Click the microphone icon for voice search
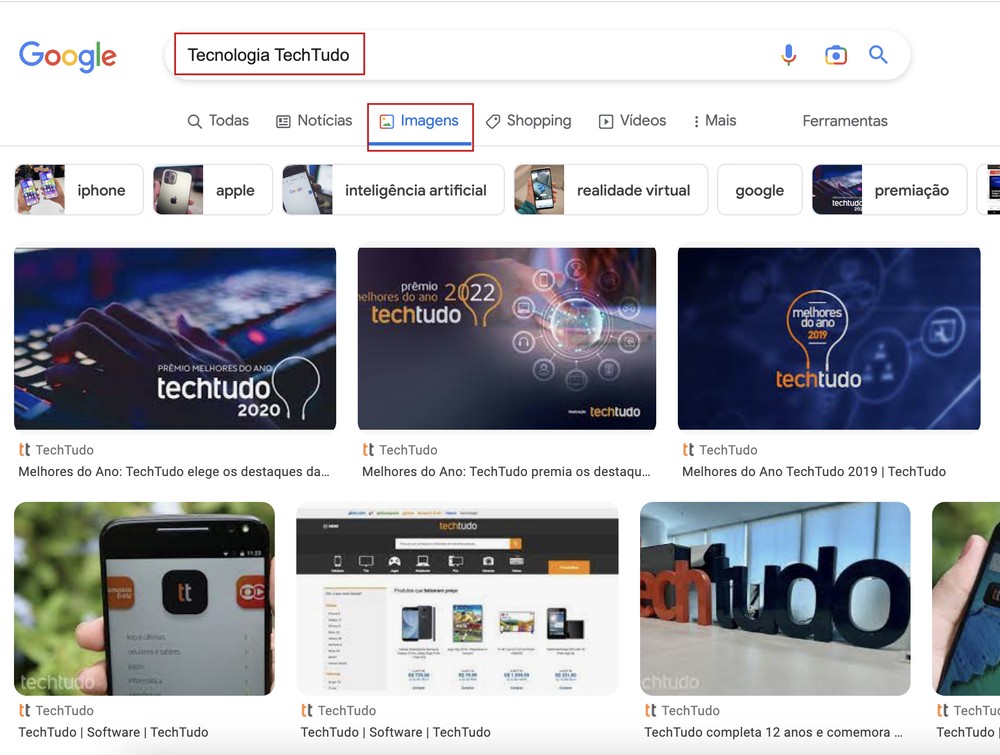The image size is (1000, 755). [x=789, y=55]
